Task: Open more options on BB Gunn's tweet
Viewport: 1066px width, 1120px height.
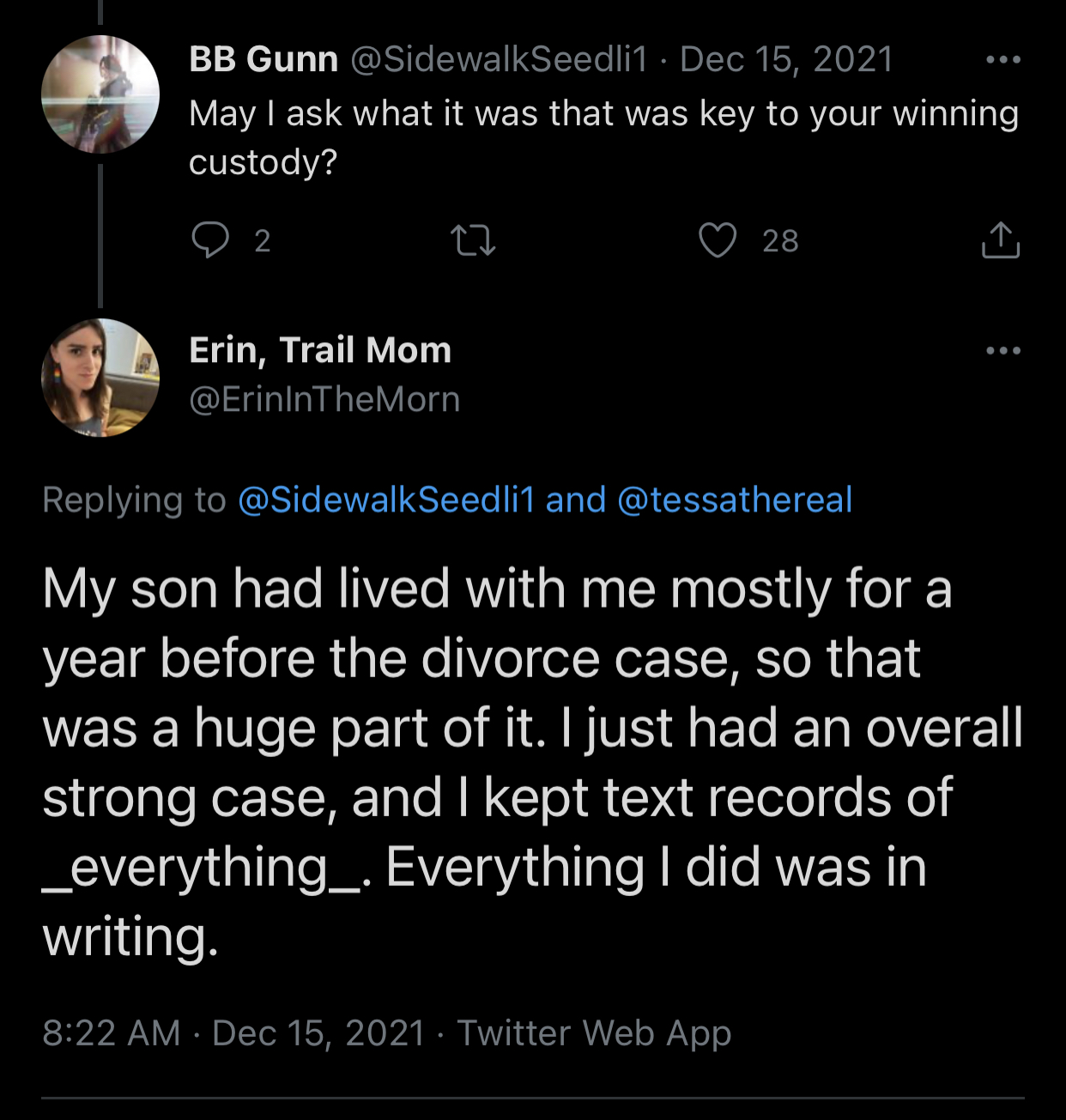Action: coord(1002,60)
